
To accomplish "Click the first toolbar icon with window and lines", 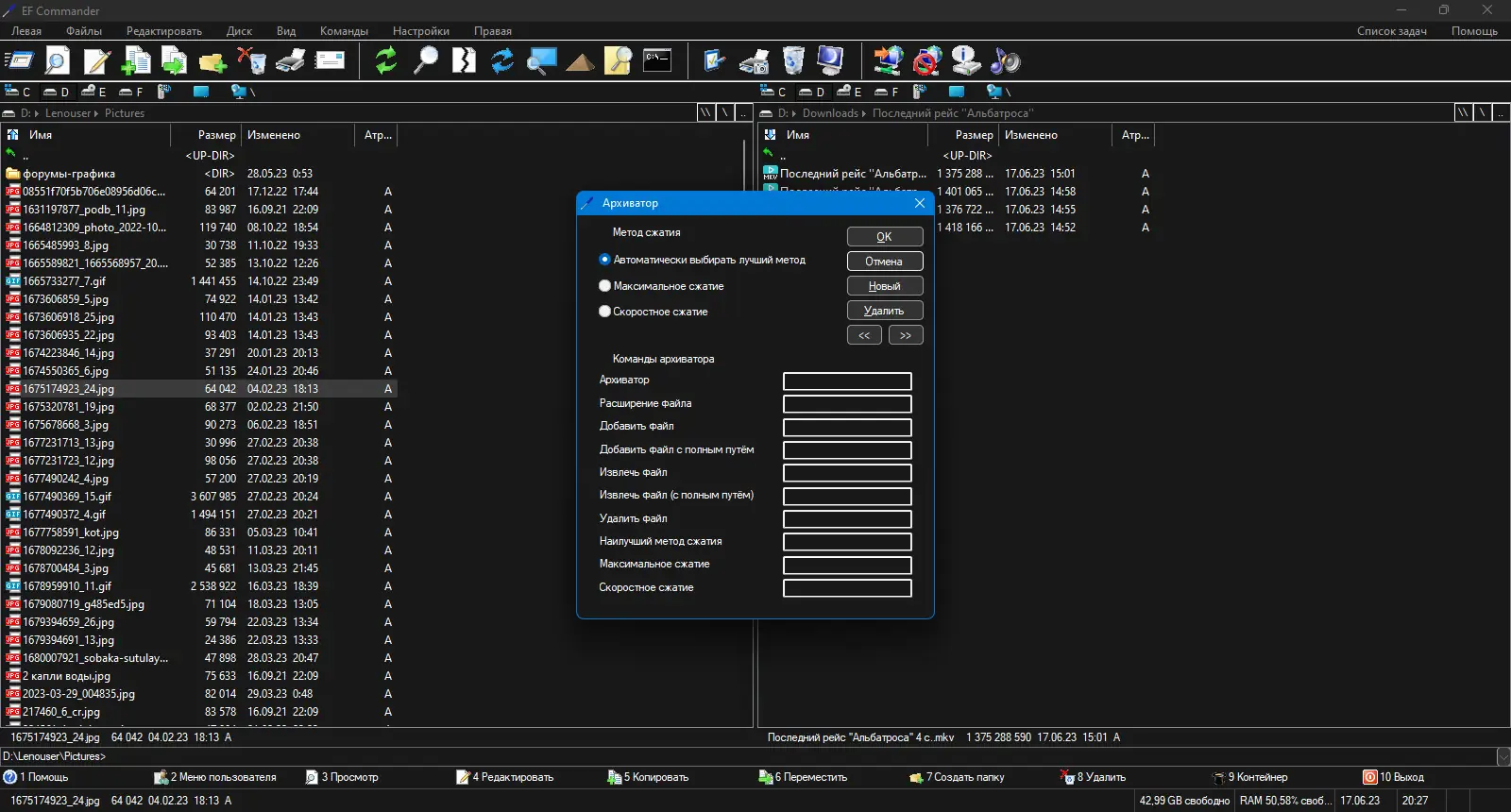I will point(19,61).
